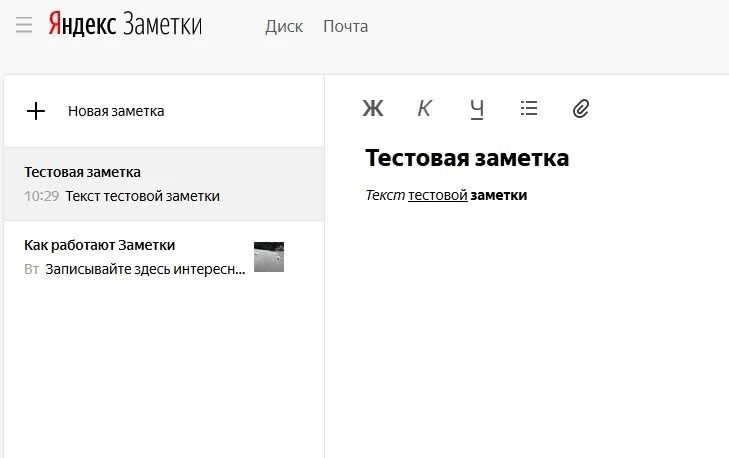The image size is (729, 458).
Task: Toggle underline formatting (Ч)
Action: (477, 110)
